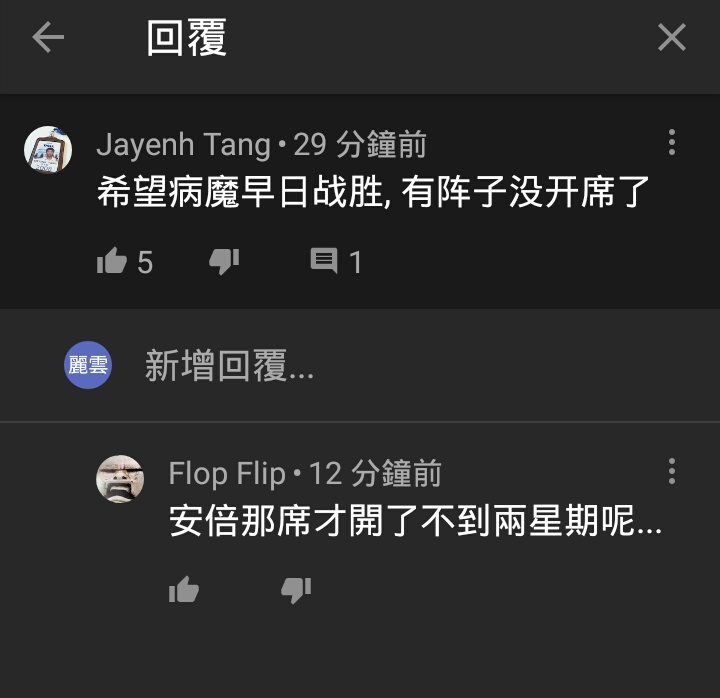Tap the 麗雲 user avatar

coord(88,365)
